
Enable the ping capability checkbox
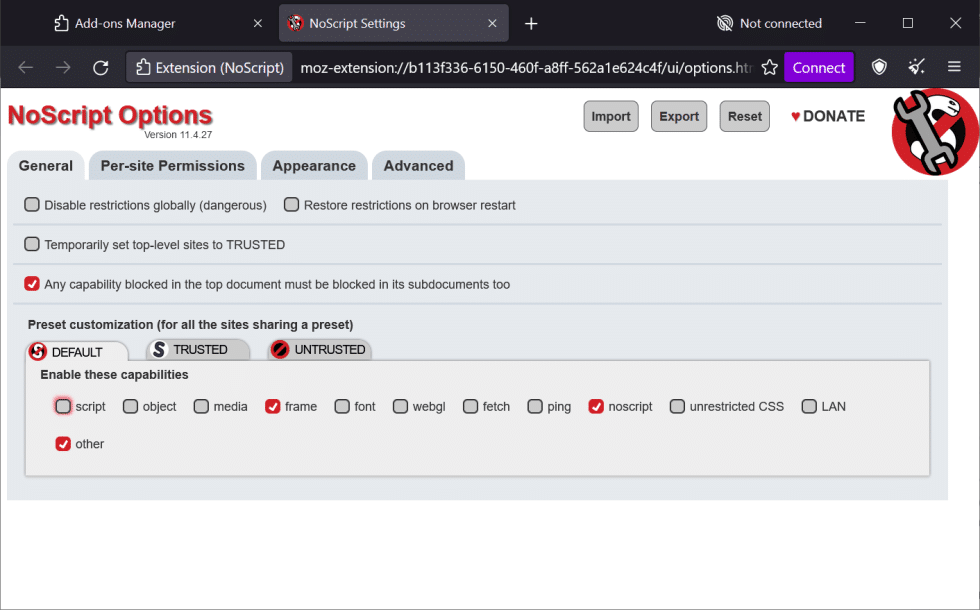pos(535,406)
